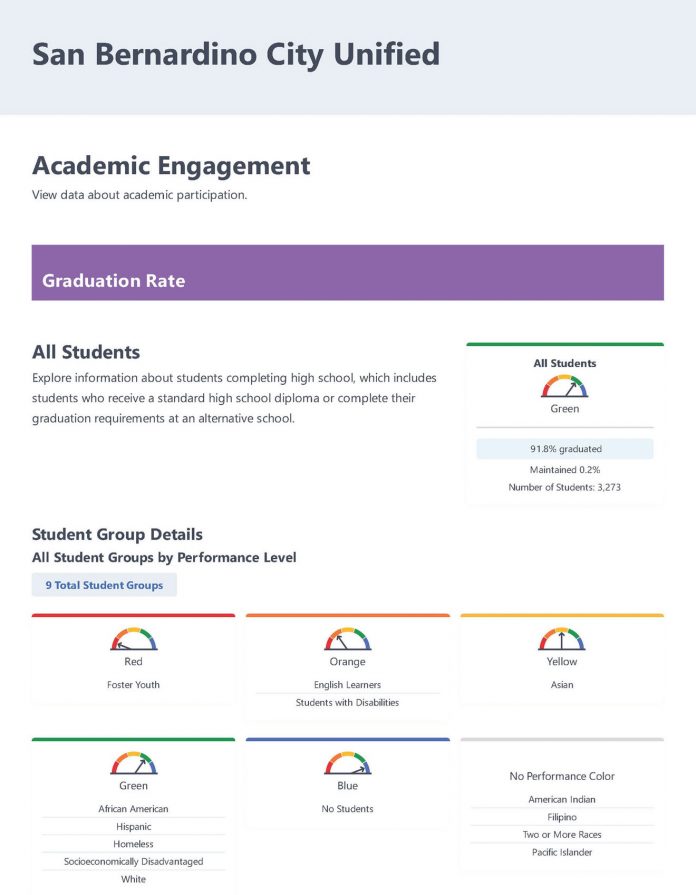The height and width of the screenshot is (895, 696).
Task: Open the Foster Youth group
Action: (134, 684)
